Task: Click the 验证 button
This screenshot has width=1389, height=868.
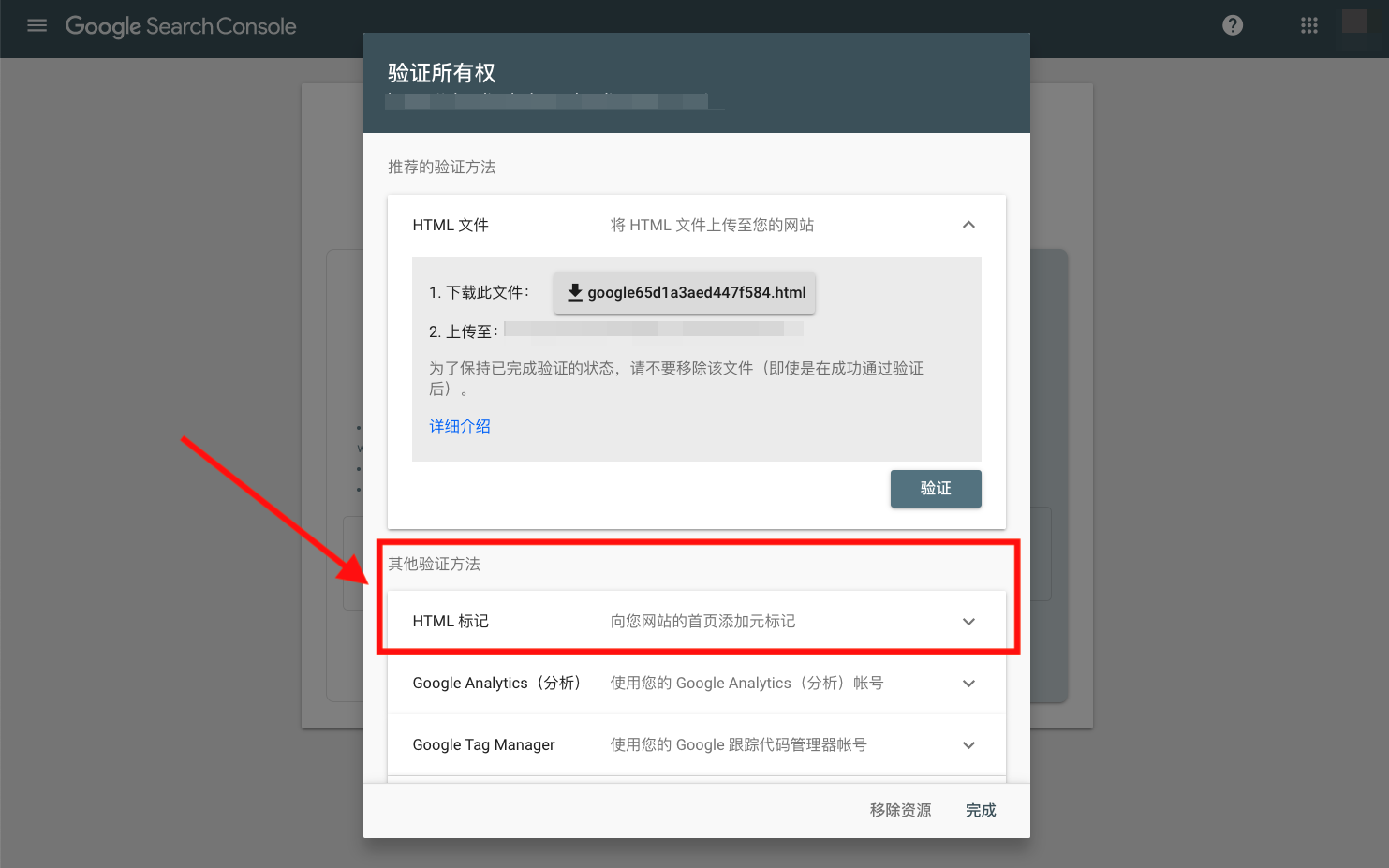Action: (x=936, y=489)
